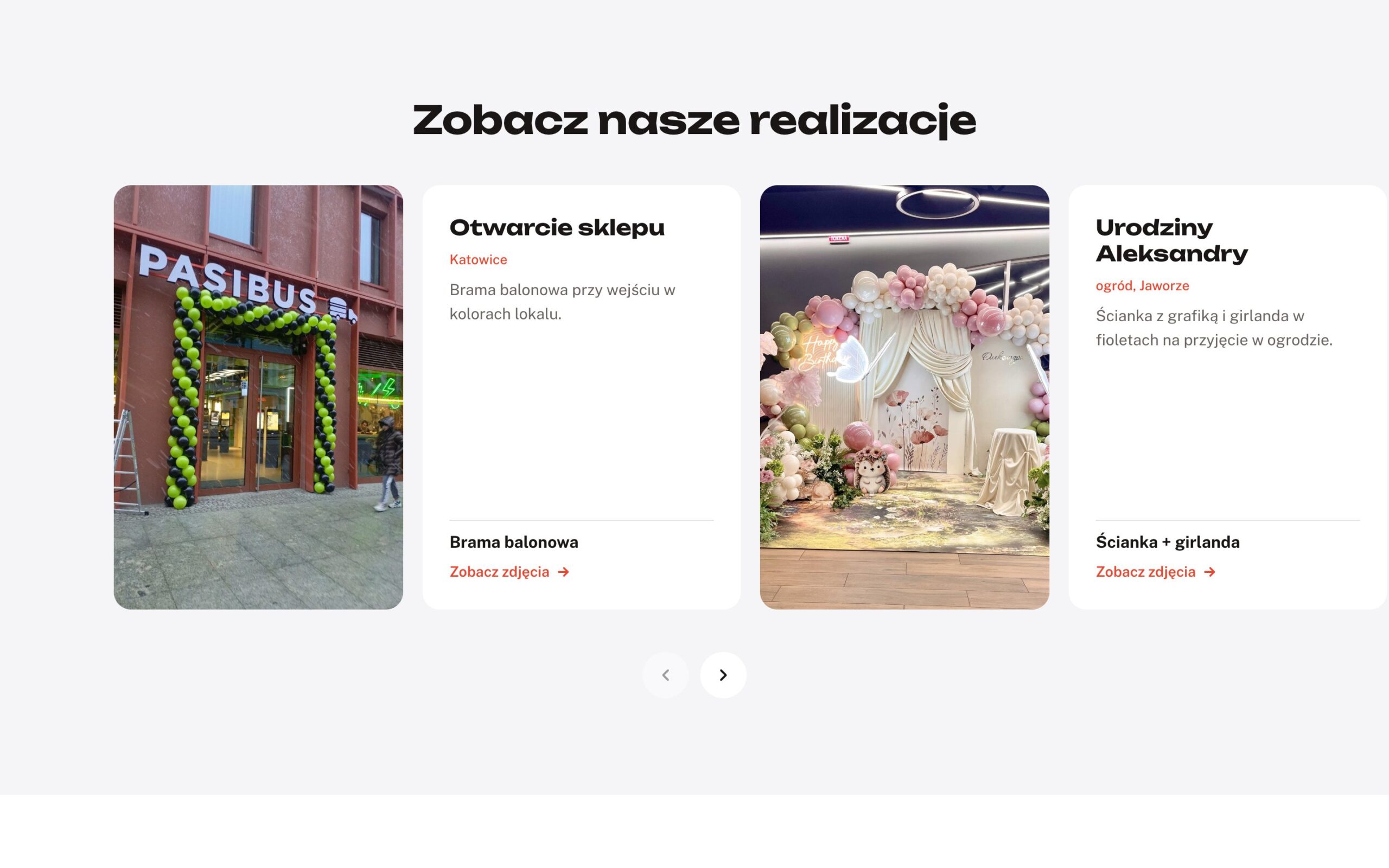The width and height of the screenshot is (1389, 868).
Task: Click the Katowice location label
Action: tap(478, 259)
